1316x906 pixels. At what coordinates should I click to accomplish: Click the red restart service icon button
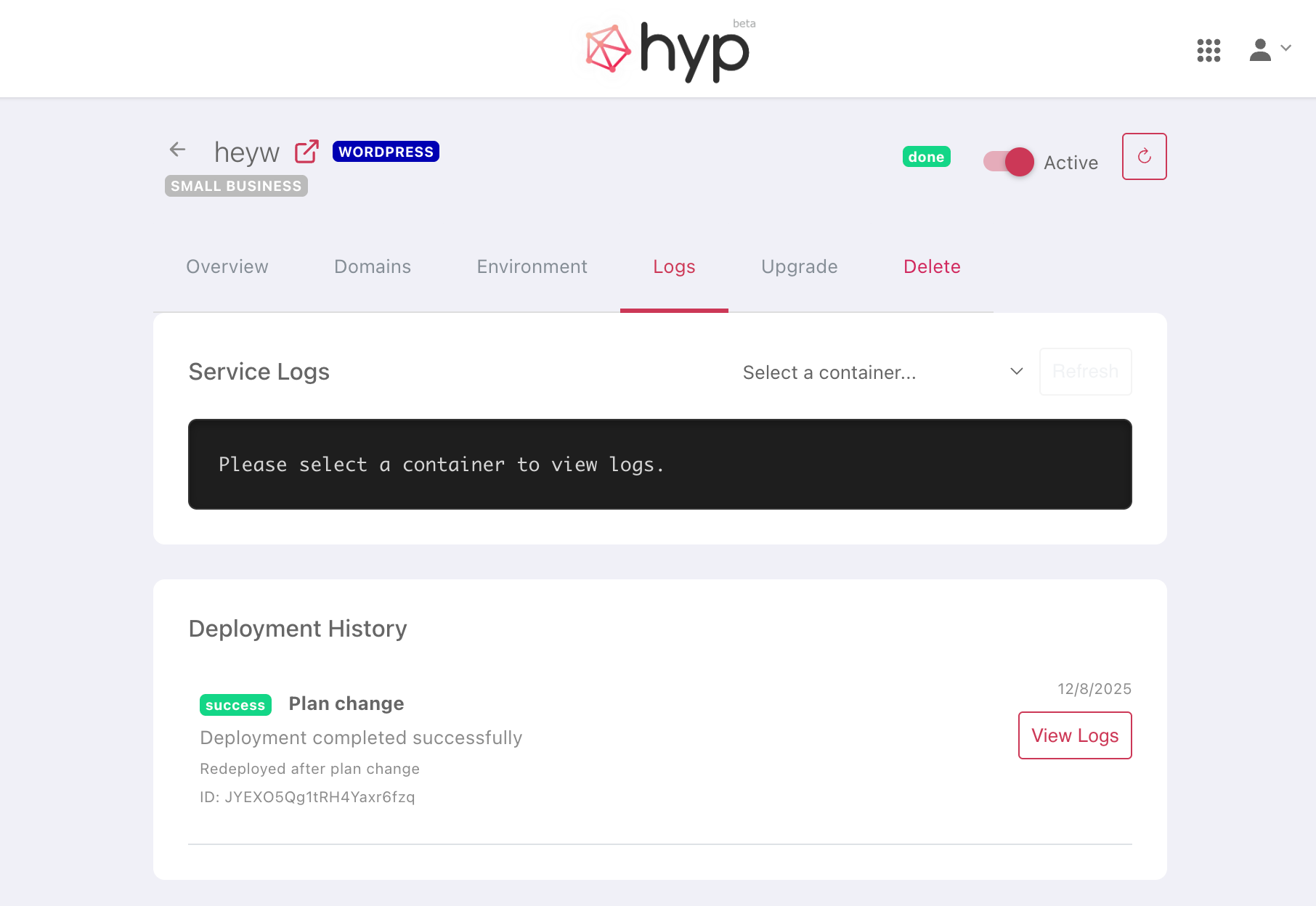(1144, 156)
